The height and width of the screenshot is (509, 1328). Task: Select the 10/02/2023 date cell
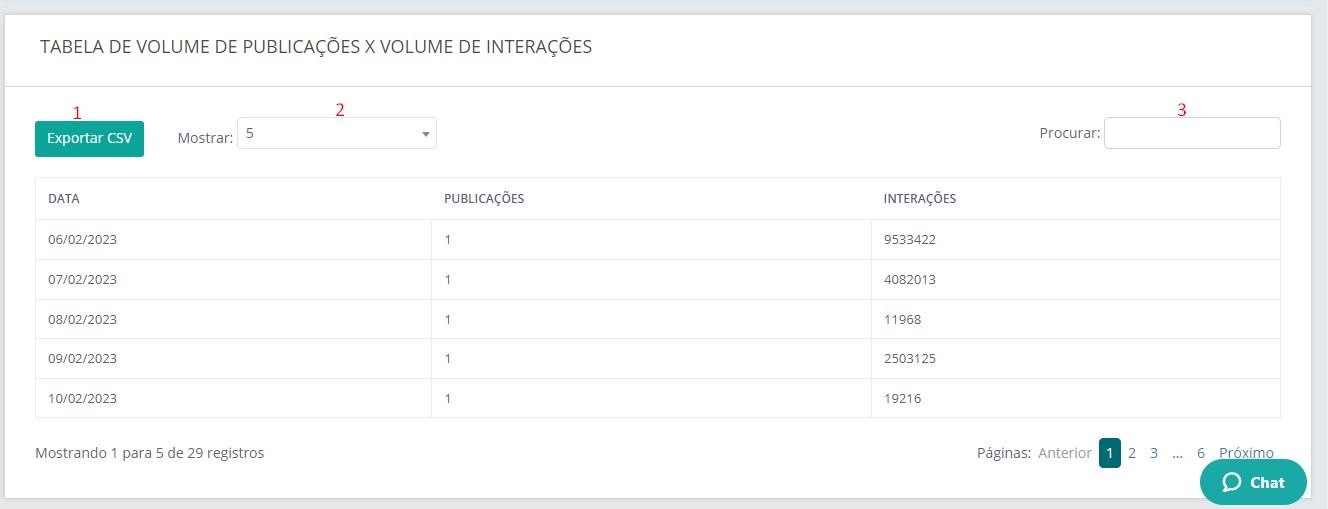coord(83,398)
